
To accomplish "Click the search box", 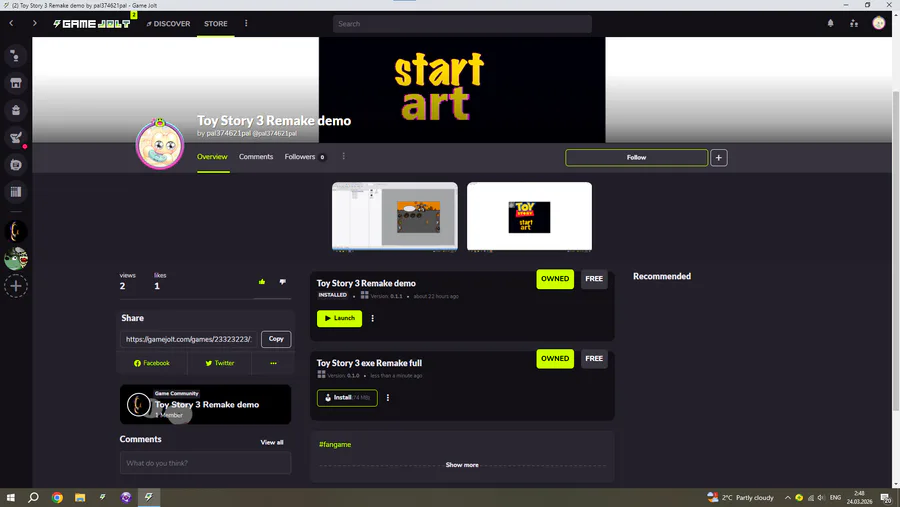I will pos(462,24).
